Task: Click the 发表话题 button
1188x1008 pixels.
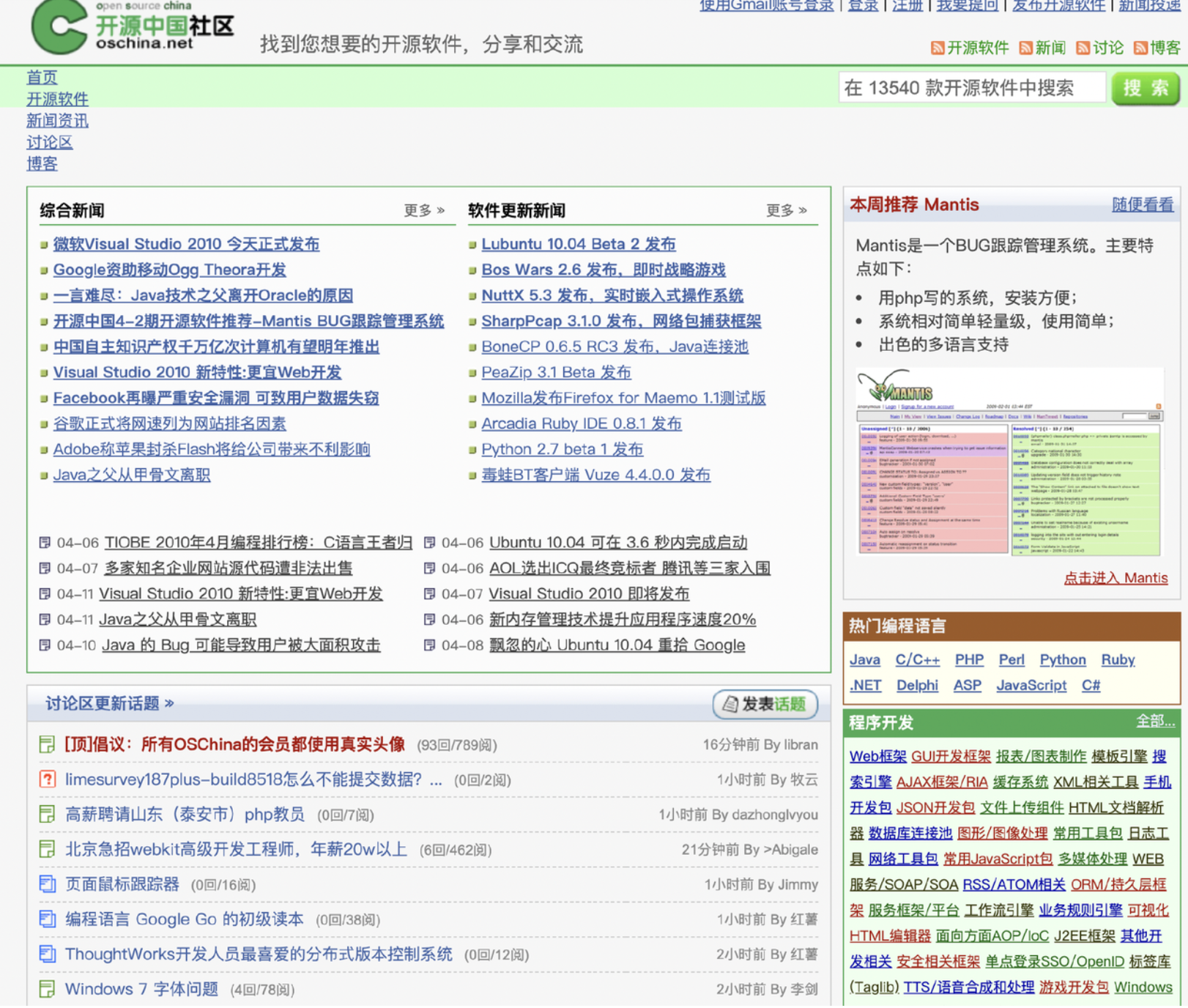Action: pyautogui.click(x=765, y=705)
